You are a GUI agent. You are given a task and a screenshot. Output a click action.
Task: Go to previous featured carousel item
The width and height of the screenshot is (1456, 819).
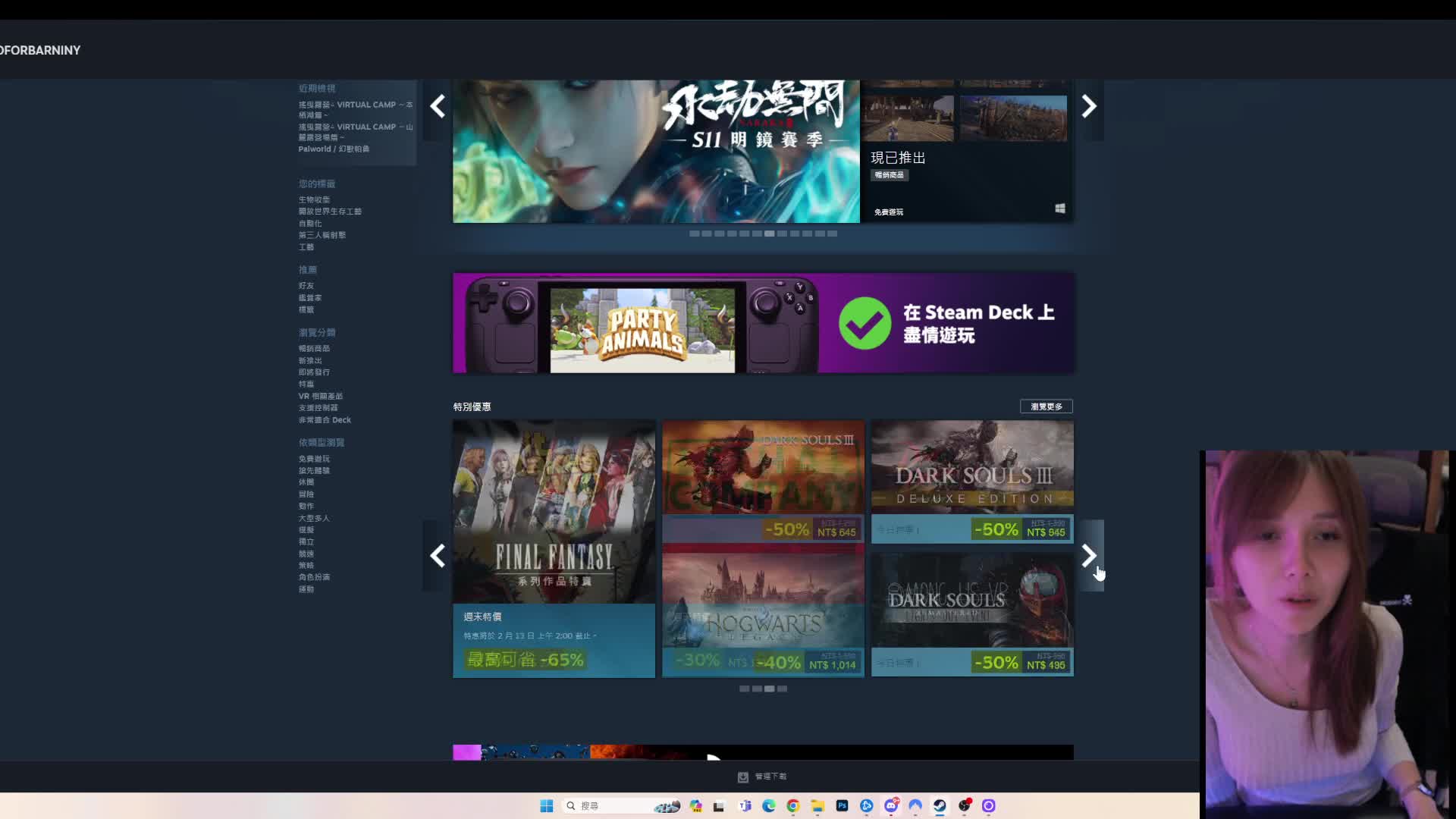click(x=437, y=106)
